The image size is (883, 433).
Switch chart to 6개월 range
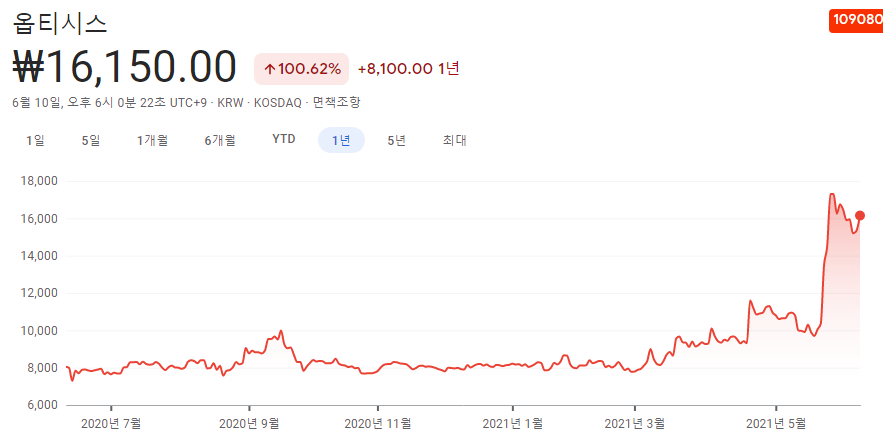(220, 140)
